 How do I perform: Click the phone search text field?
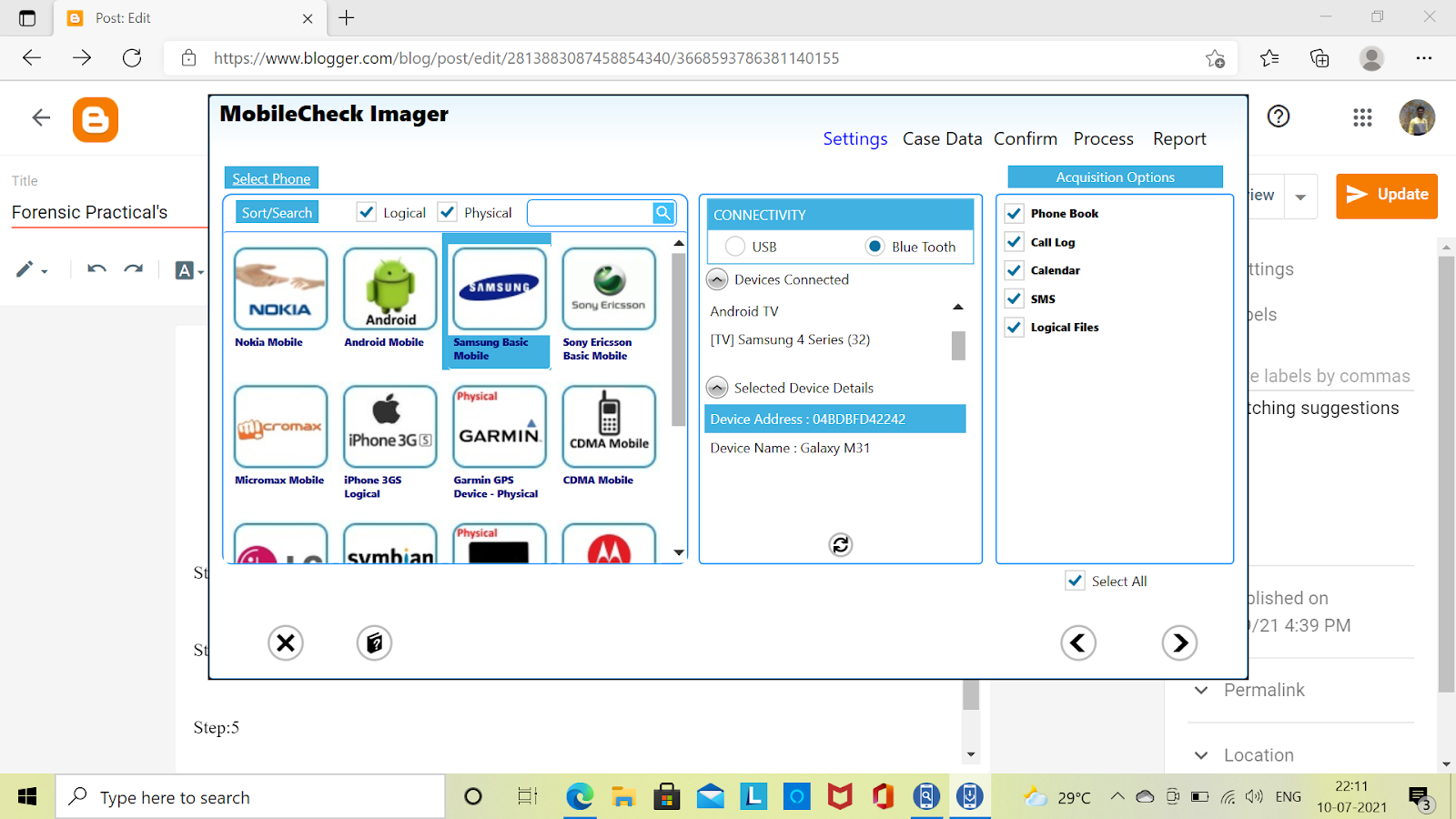click(591, 213)
